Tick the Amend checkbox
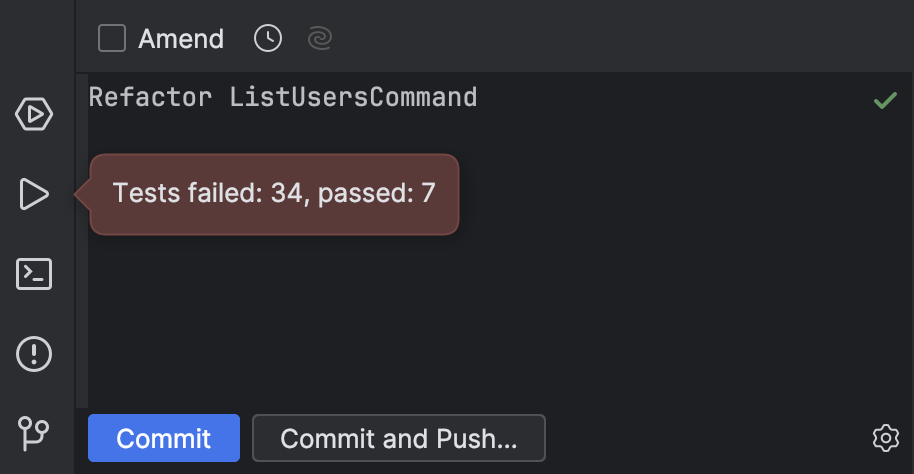The width and height of the screenshot is (914, 474). [x=112, y=38]
